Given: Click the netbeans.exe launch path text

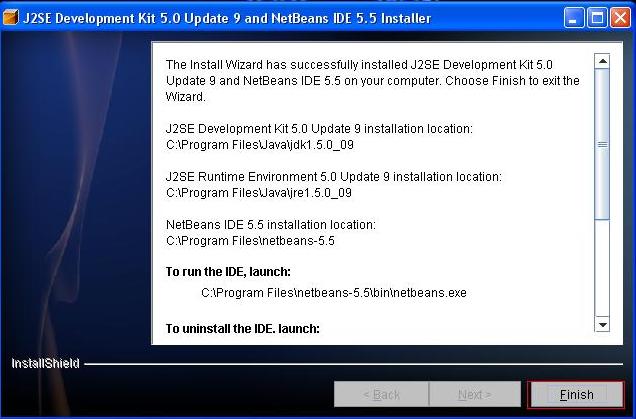Looking at the screenshot, I should (334, 293).
